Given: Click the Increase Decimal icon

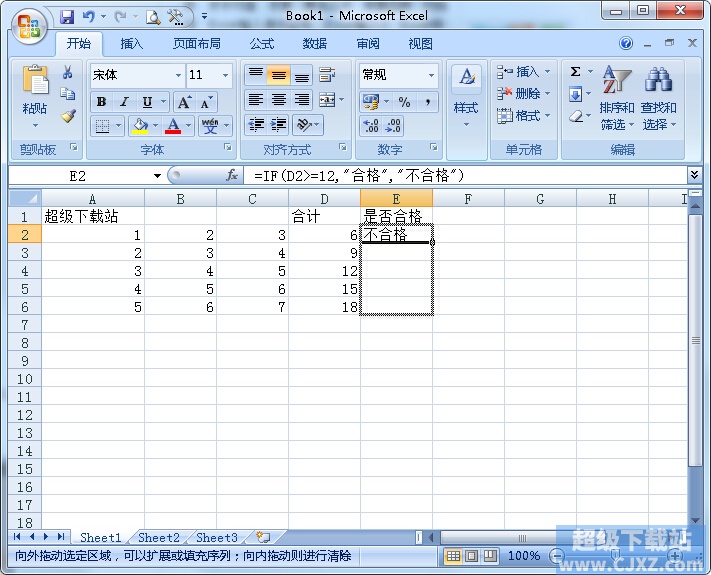Looking at the screenshot, I should click(371, 126).
